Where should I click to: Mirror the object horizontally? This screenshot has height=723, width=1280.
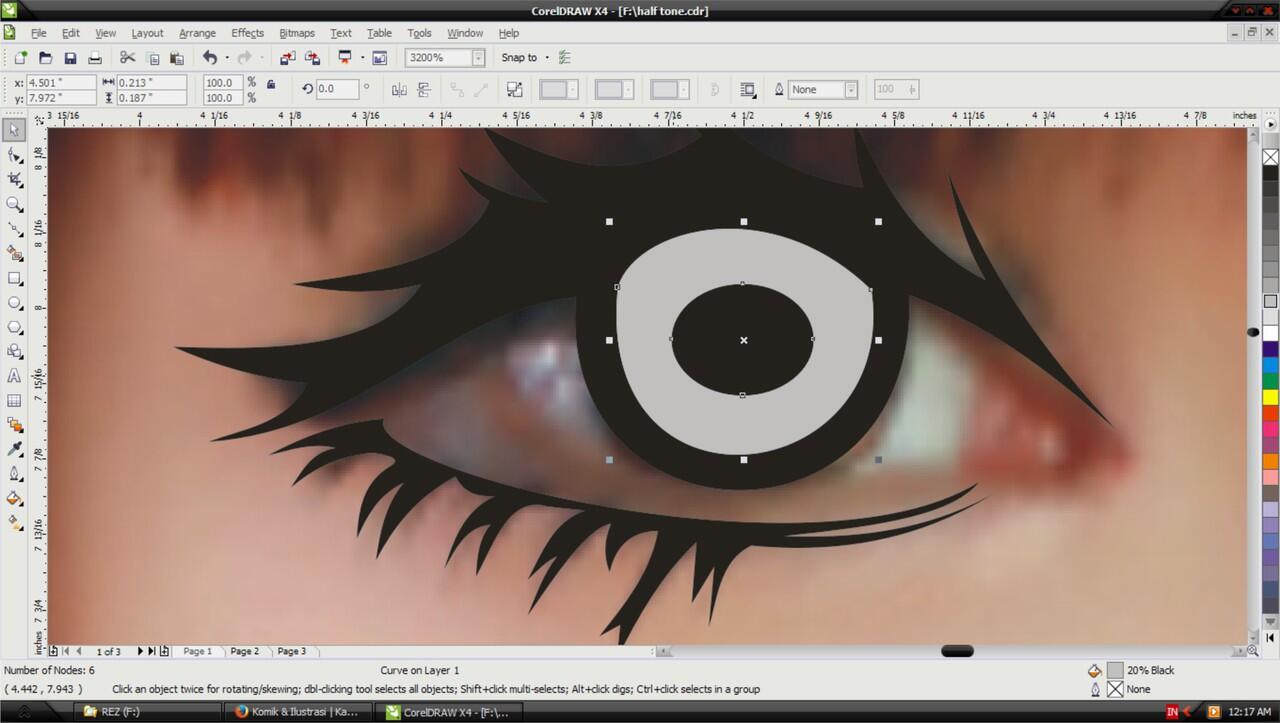pyautogui.click(x=399, y=90)
